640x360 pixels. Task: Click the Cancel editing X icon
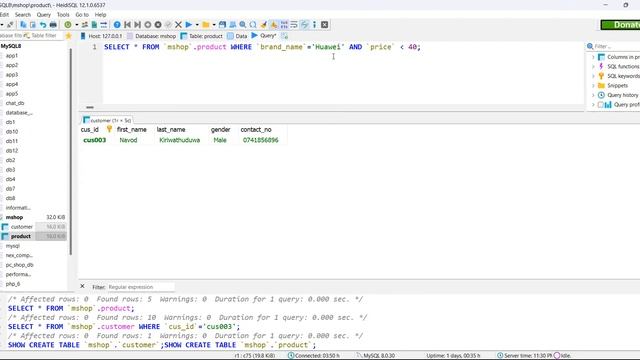pyautogui.click(x=178, y=25)
